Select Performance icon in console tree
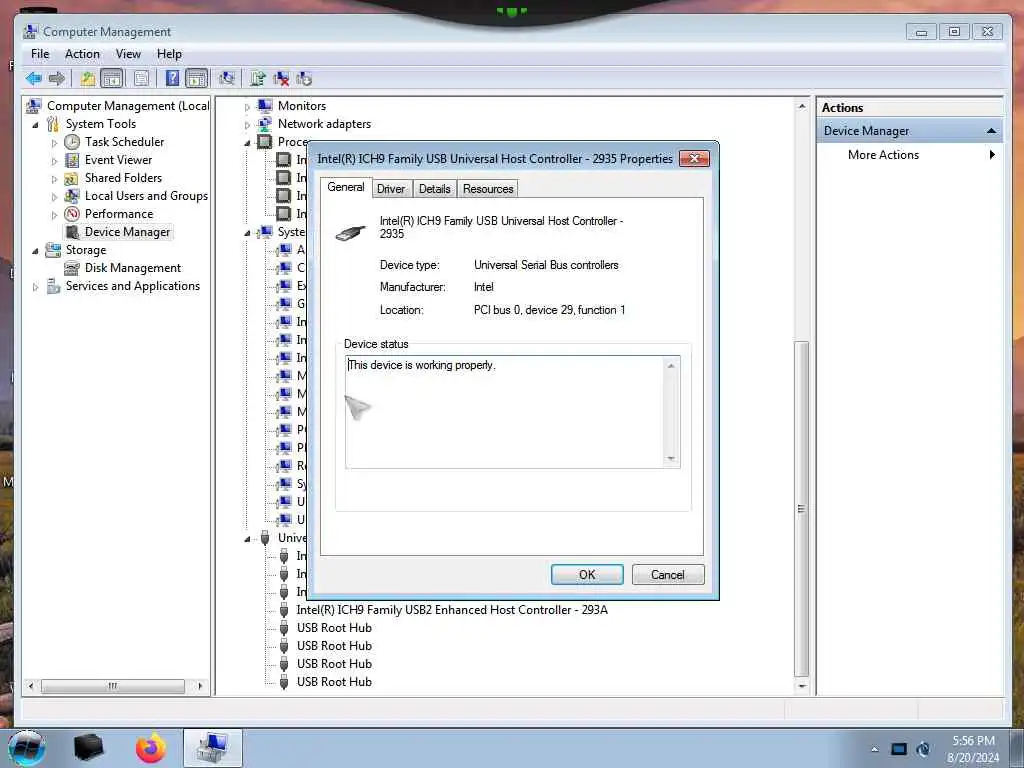This screenshot has width=1024, height=768. 72,214
